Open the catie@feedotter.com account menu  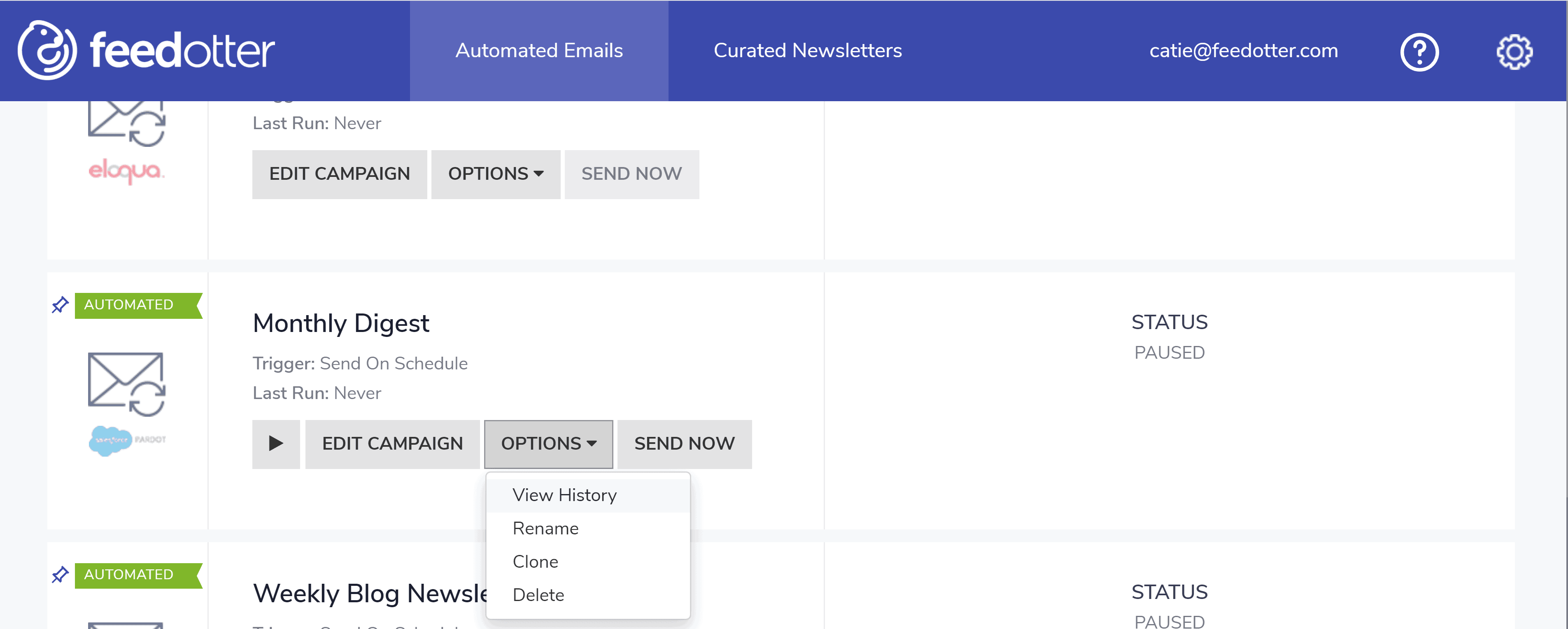(x=1243, y=51)
